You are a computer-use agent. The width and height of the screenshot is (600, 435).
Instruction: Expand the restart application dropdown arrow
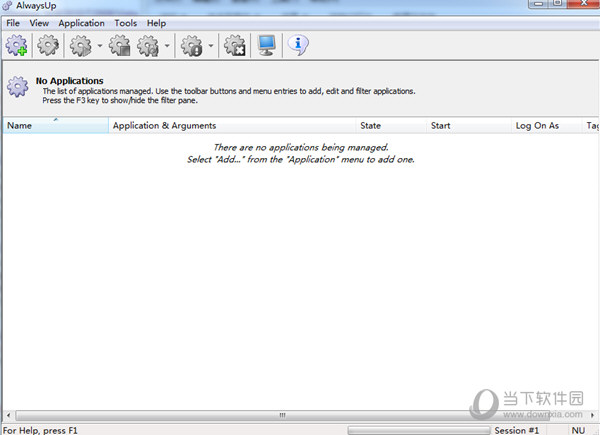[x=167, y=46]
